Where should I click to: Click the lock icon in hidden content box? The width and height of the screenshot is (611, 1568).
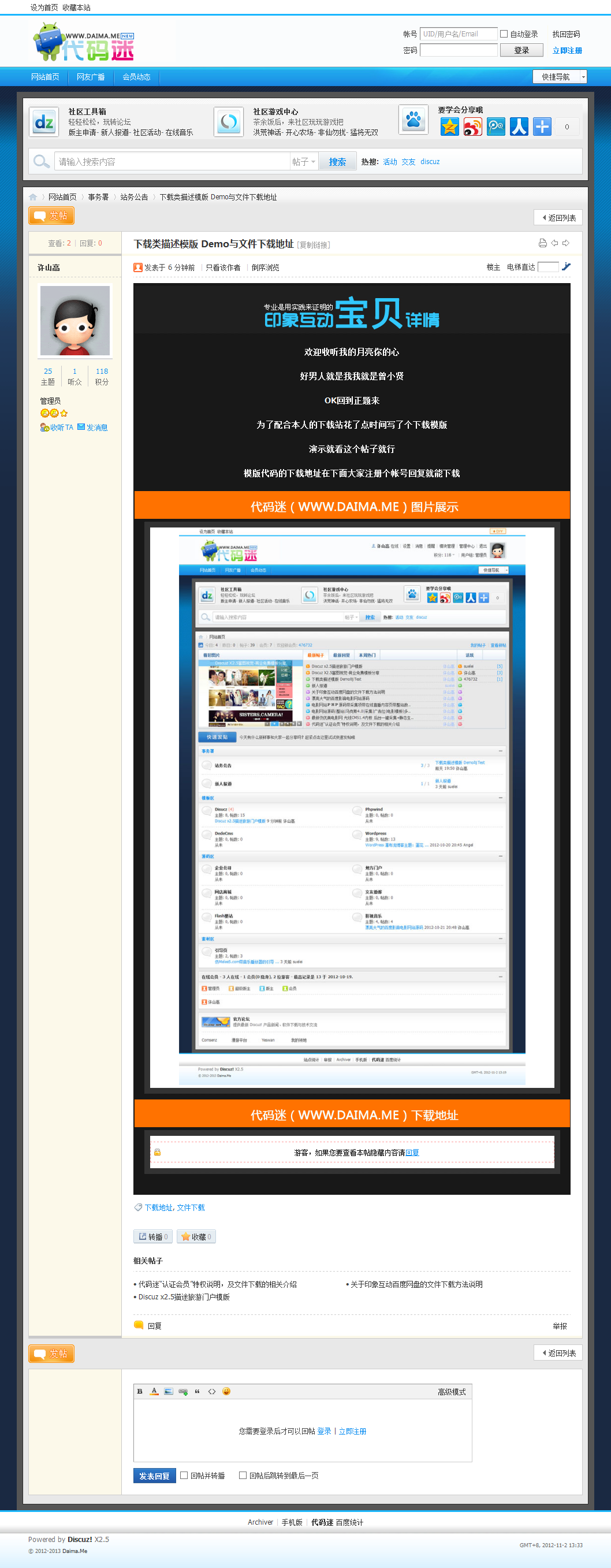click(158, 1152)
